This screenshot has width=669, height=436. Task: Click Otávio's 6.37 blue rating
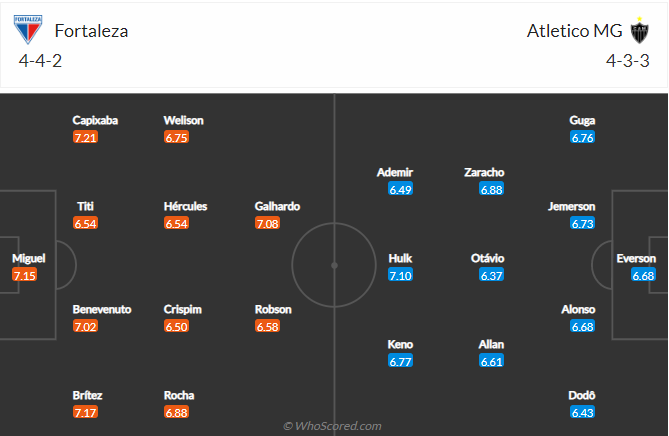click(x=491, y=275)
